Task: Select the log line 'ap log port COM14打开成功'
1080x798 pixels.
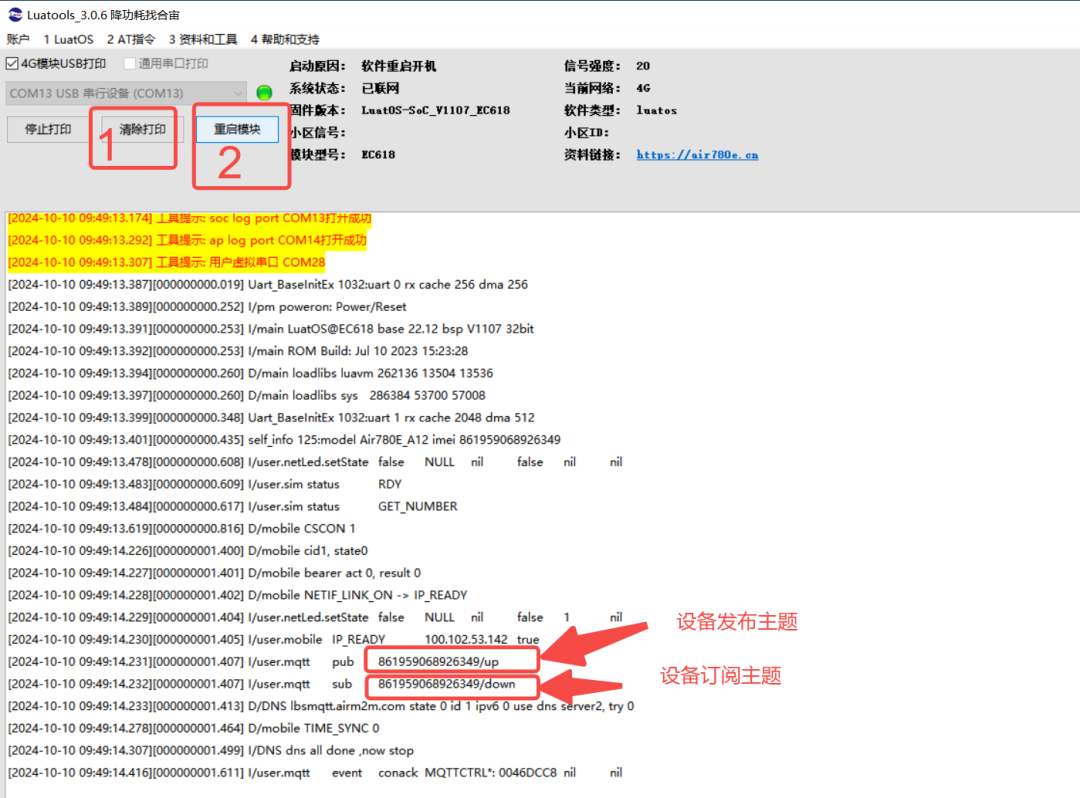Action: click(187, 240)
